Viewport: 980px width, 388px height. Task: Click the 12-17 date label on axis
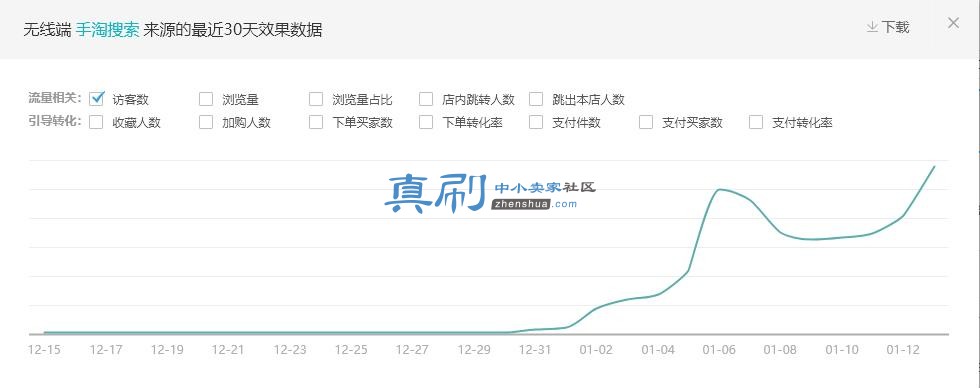pos(106,350)
